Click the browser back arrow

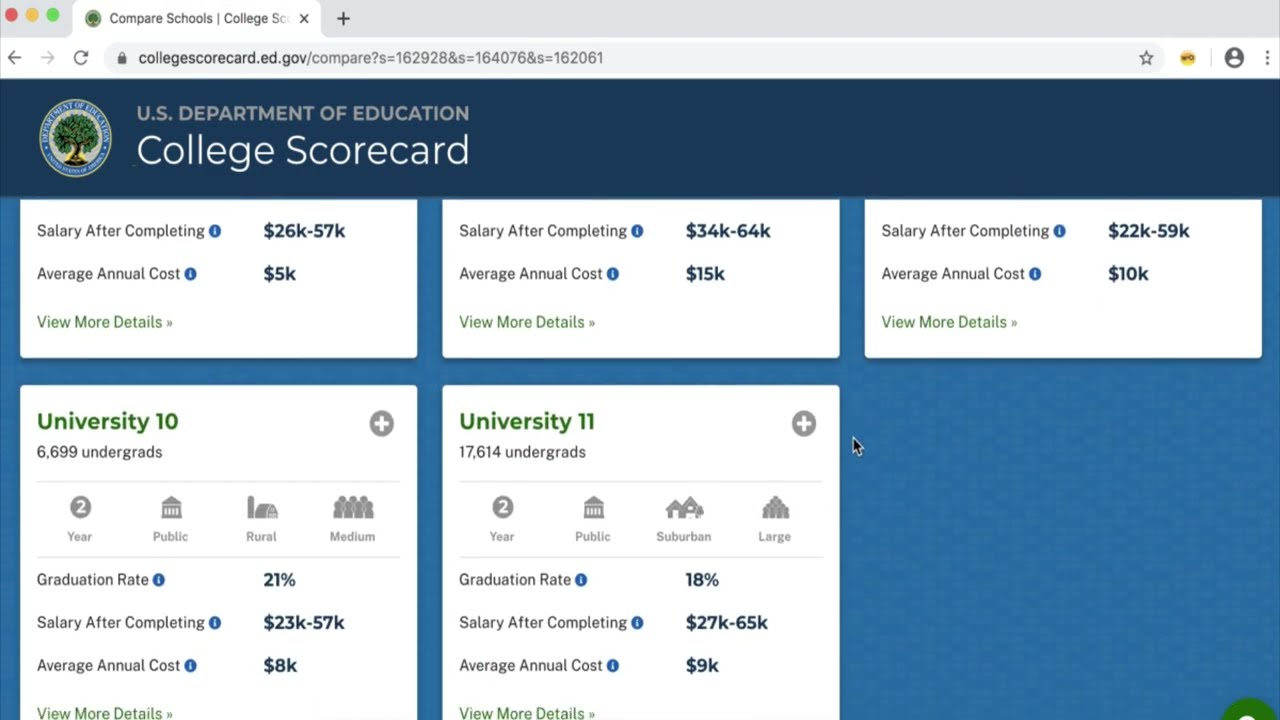[x=15, y=58]
